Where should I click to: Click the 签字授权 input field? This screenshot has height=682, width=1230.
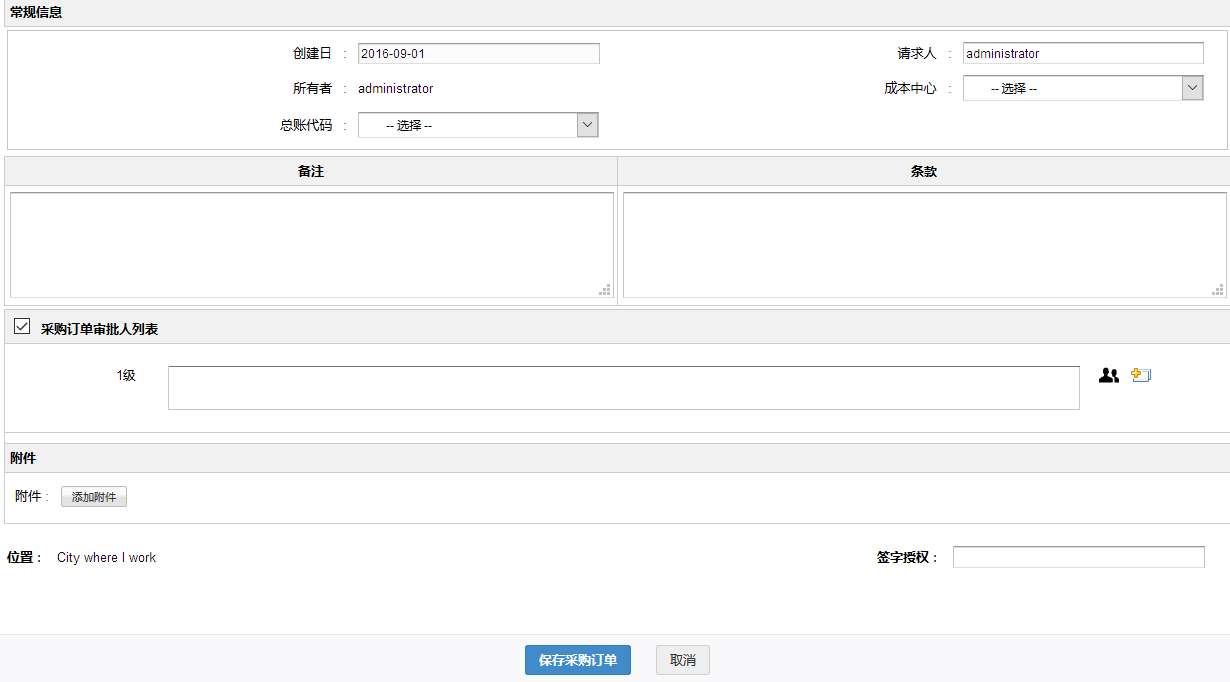pos(1078,557)
